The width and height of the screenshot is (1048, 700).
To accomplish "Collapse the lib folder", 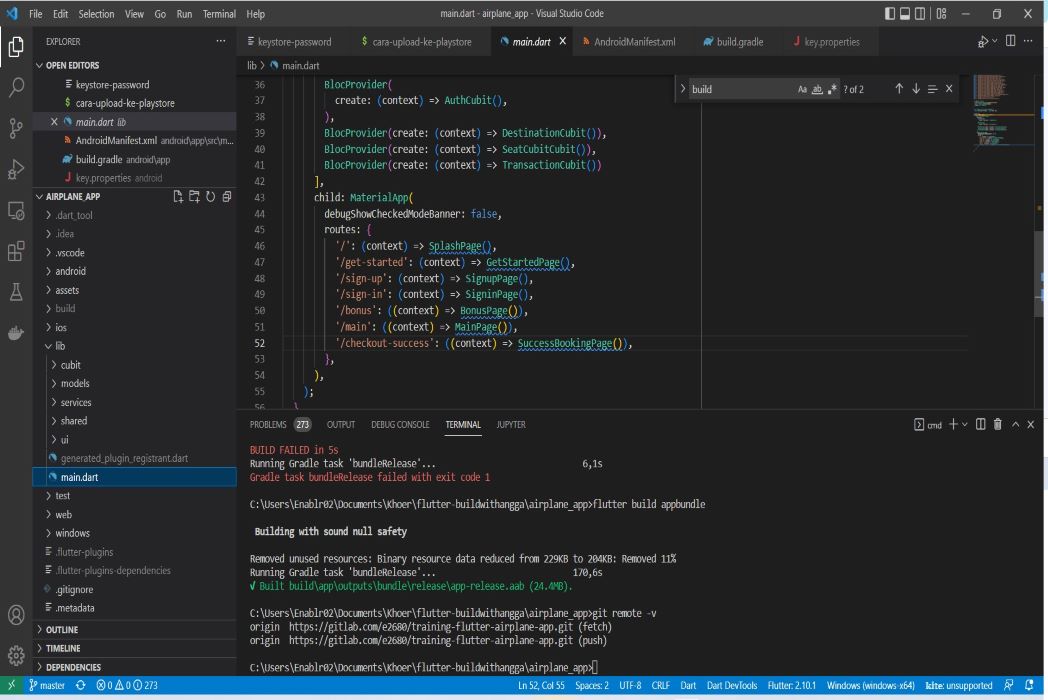I will [x=61, y=346].
